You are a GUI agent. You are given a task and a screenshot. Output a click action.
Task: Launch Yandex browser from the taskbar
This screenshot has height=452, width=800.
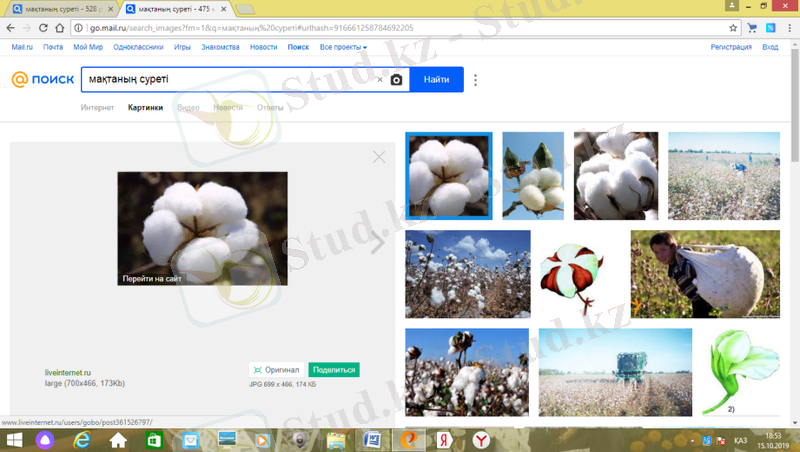[480, 440]
